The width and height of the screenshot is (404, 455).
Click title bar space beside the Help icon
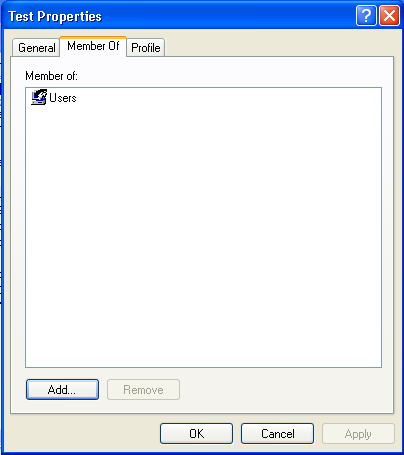[x=227, y=15]
